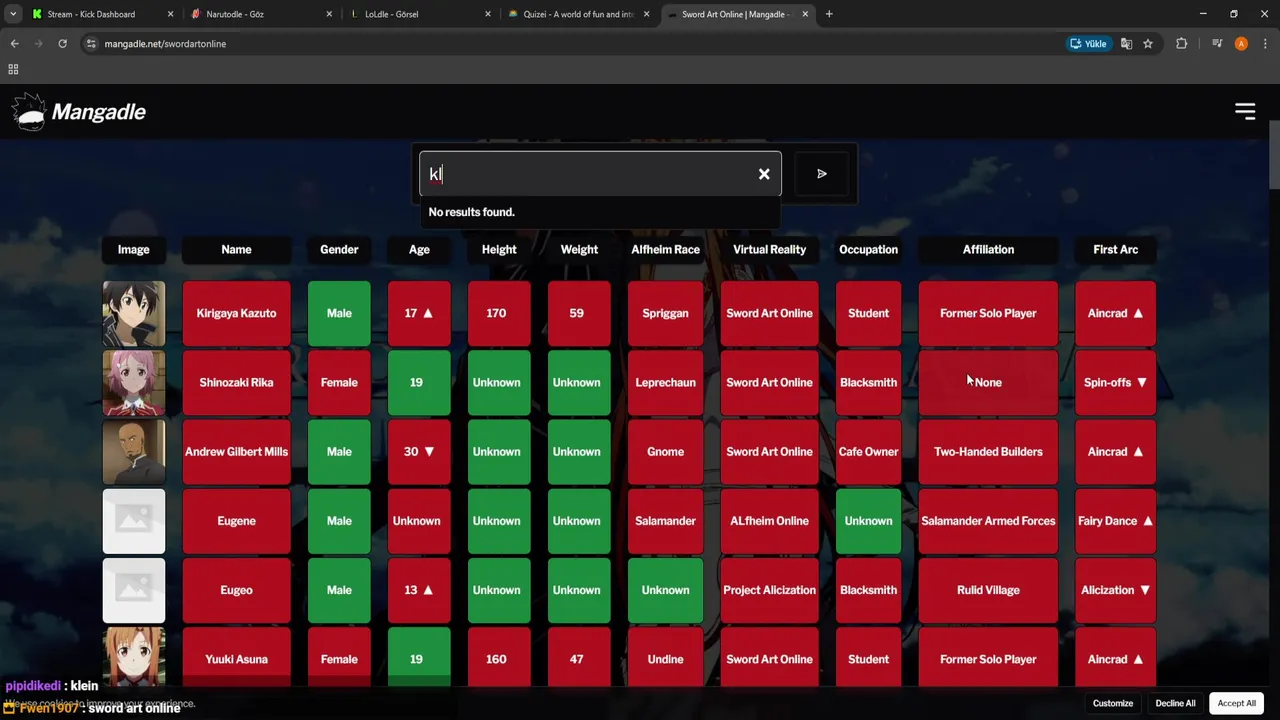This screenshot has height=720, width=1280.
Task: Click the Project Alicization cell
Action: [x=769, y=590]
